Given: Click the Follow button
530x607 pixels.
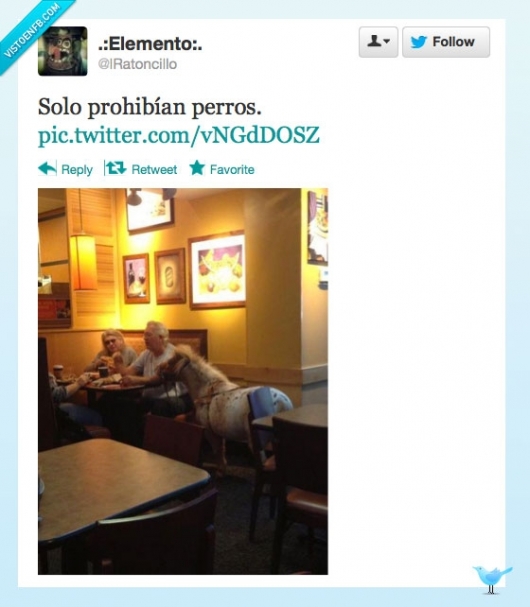Looking at the screenshot, I should tap(446, 42).
